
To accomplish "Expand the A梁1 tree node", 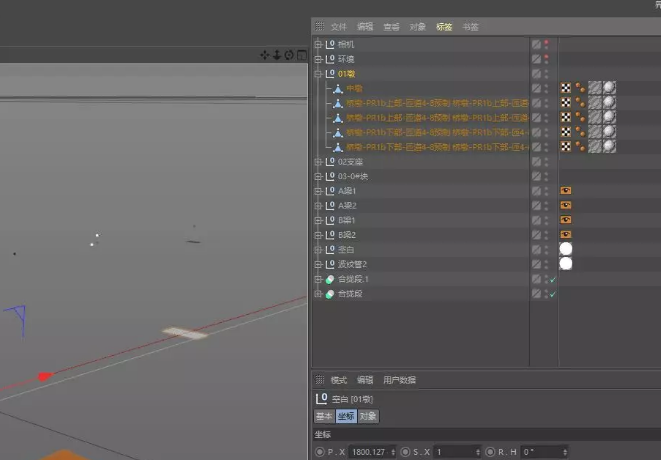I will pos(318,191).
